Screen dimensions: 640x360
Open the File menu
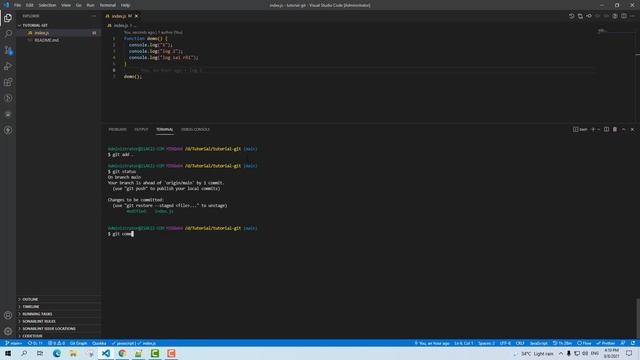pyautogui.click(x=18, y=5)
